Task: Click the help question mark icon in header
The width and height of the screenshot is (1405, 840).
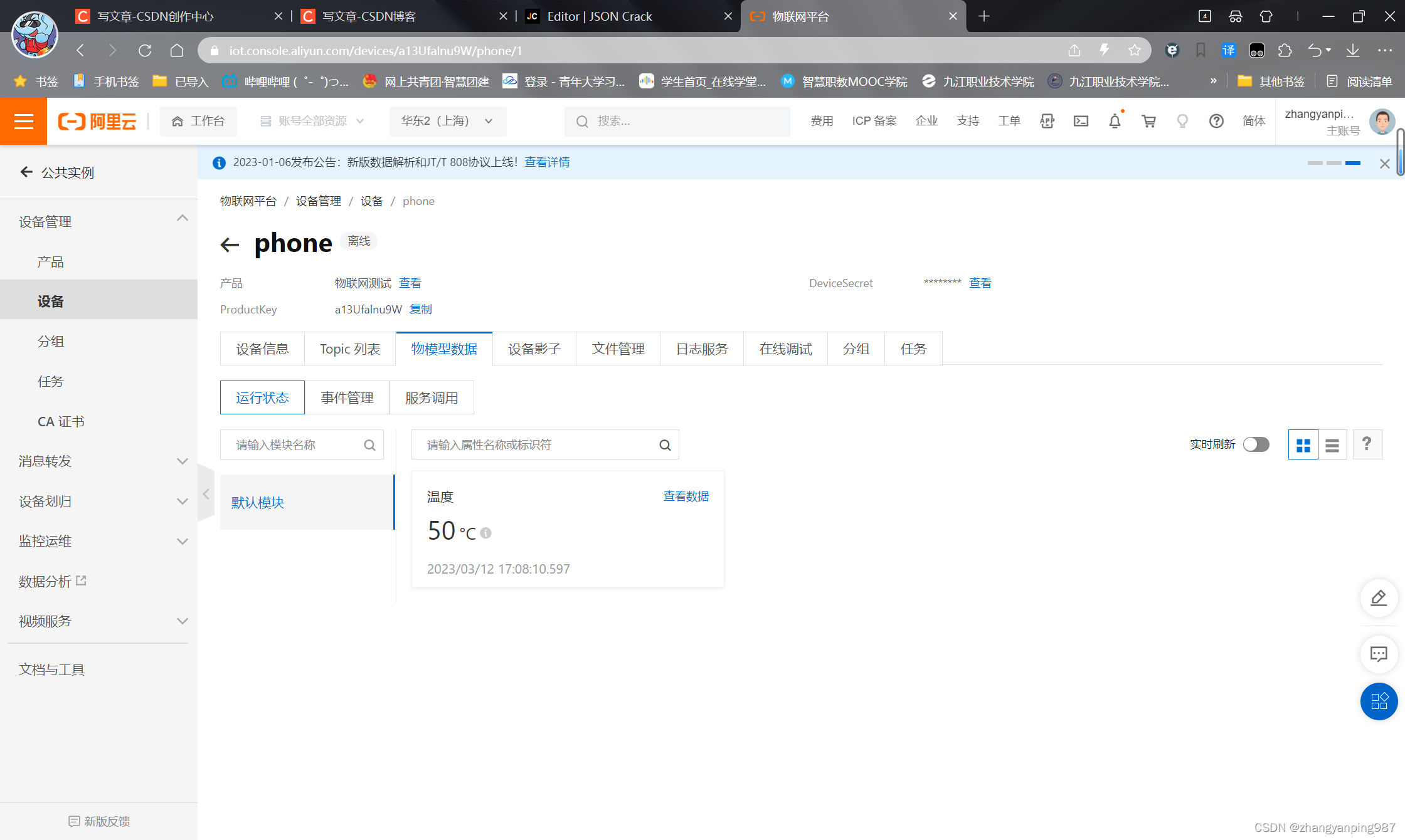Action: coord(1216,121)
